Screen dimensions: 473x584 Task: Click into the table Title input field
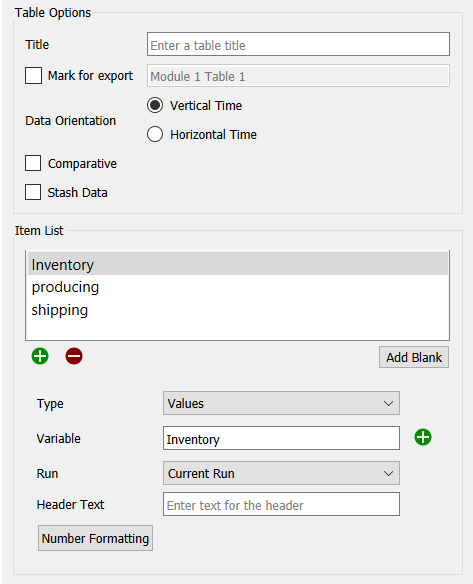click(x=298, y=44)
